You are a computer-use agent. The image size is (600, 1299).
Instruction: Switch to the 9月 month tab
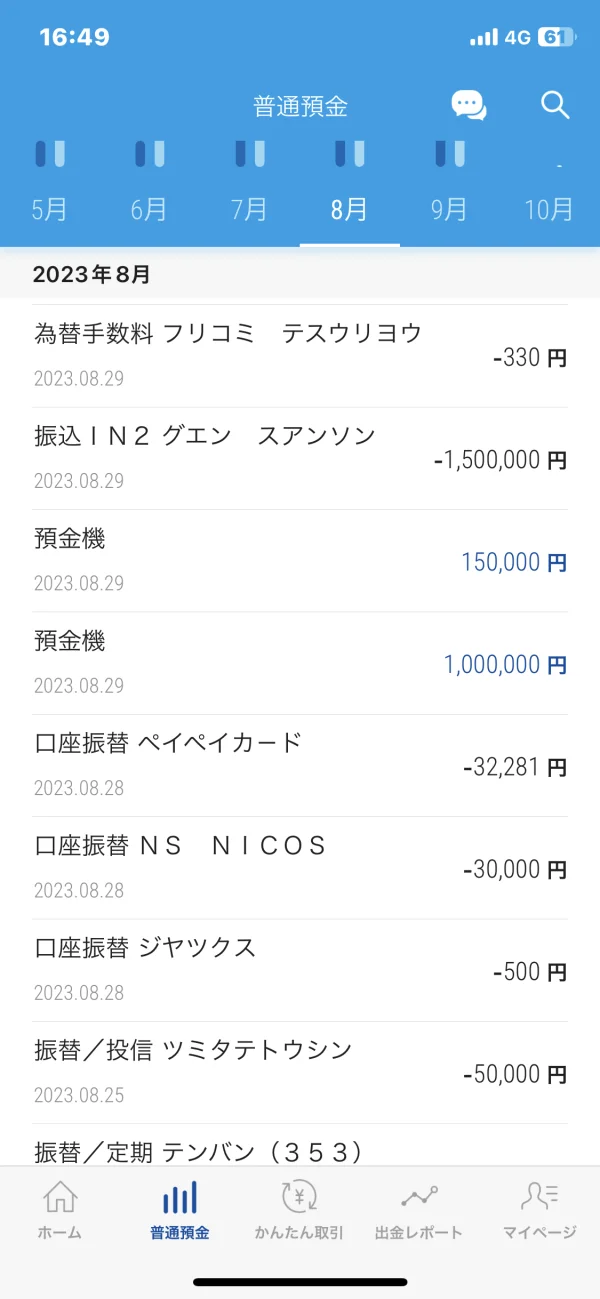pyautogui.click(x=449, y=210)
